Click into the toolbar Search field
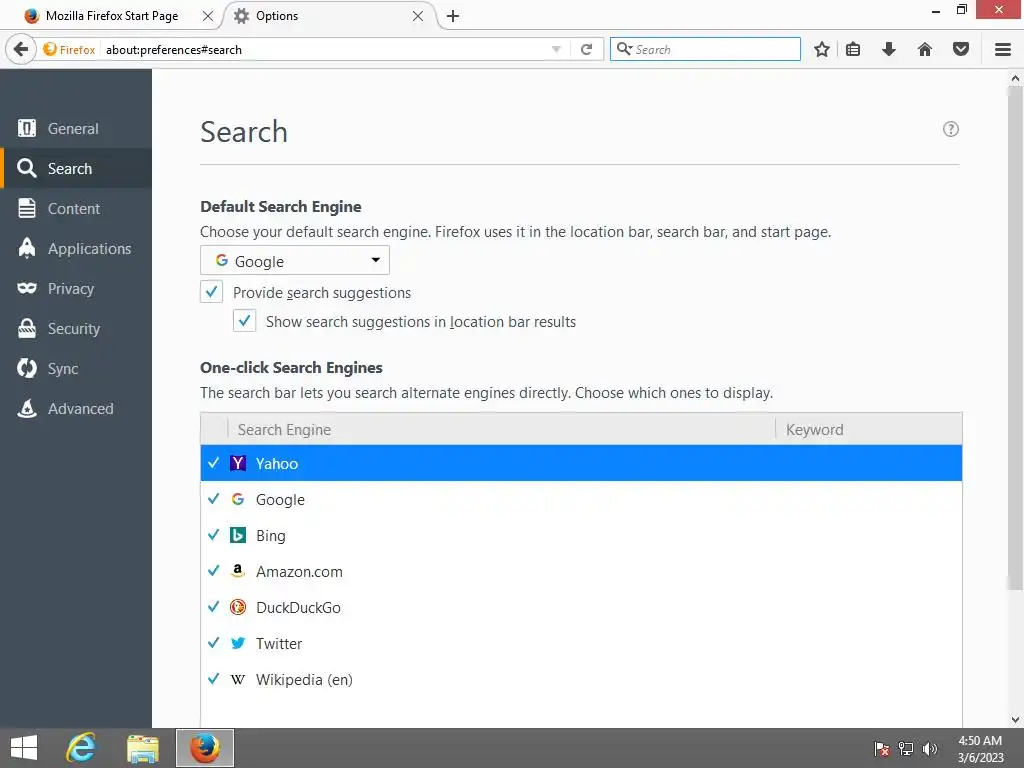Viewport: 1024px width, 768px height. [x=705, y=49]
